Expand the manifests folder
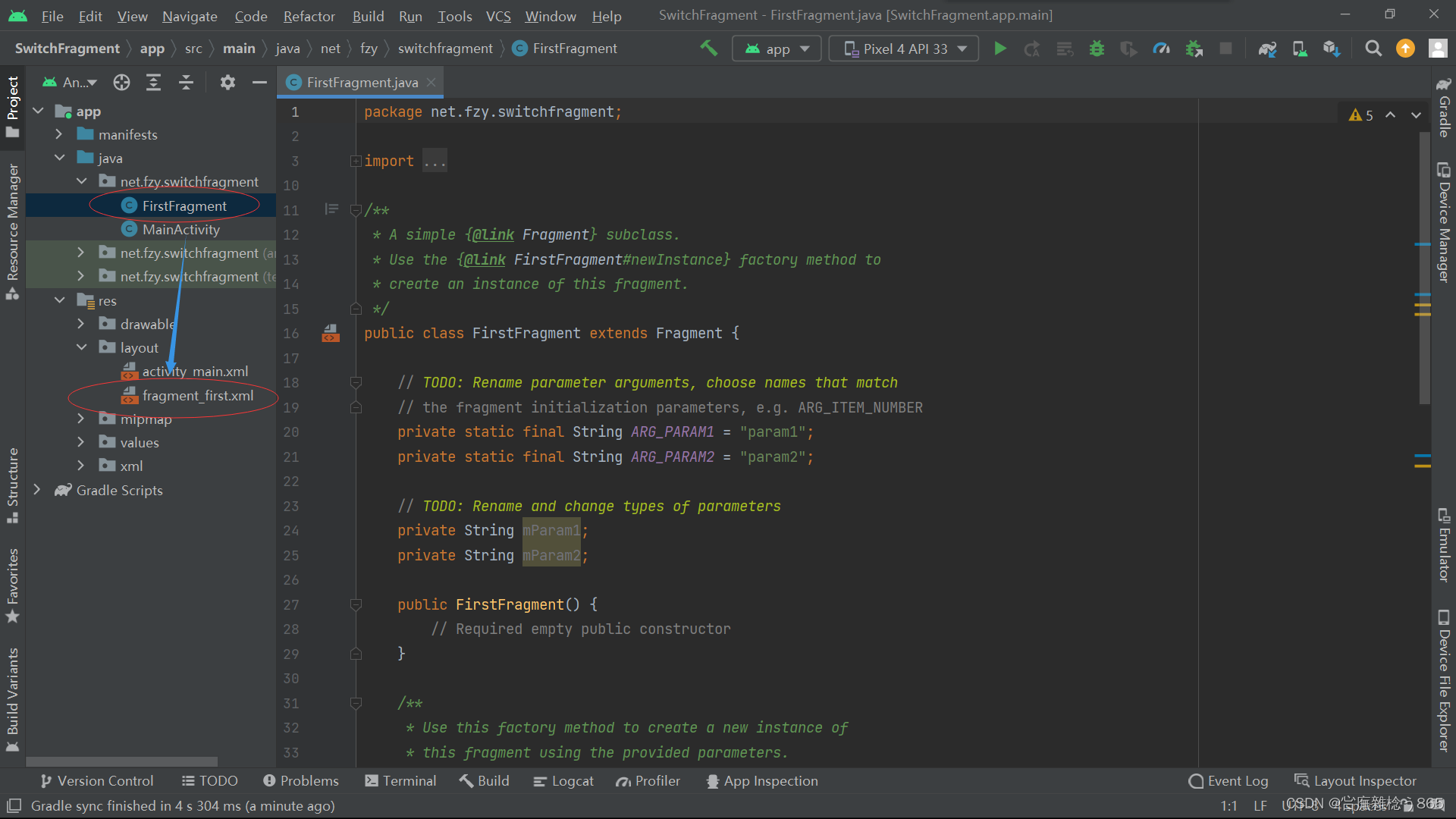1456x819 pixels. 60,134
